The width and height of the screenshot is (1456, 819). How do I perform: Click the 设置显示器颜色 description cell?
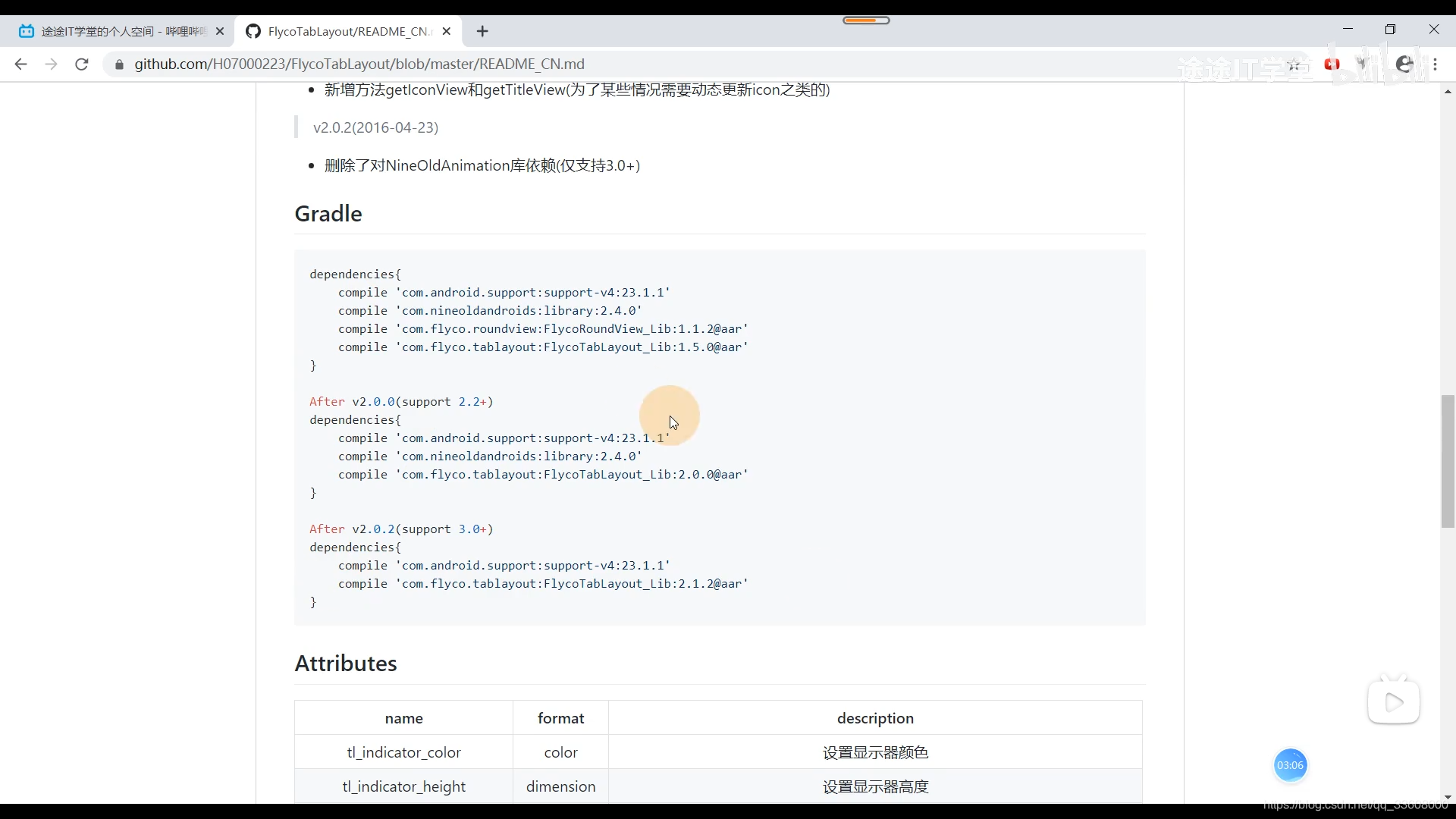[875, 752]
